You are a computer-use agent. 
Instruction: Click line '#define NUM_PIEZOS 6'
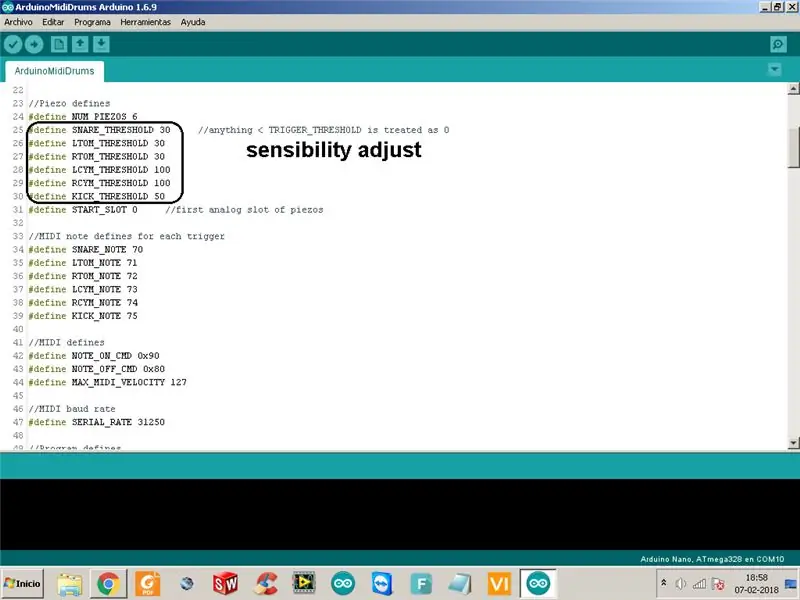click(83, 117)
